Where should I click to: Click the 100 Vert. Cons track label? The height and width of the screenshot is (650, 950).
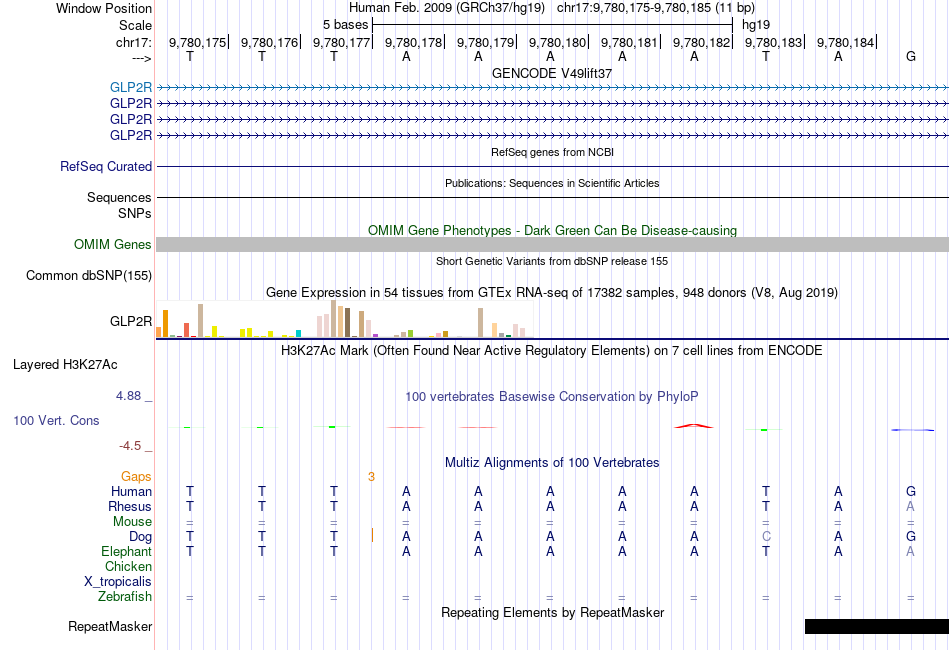56,420
